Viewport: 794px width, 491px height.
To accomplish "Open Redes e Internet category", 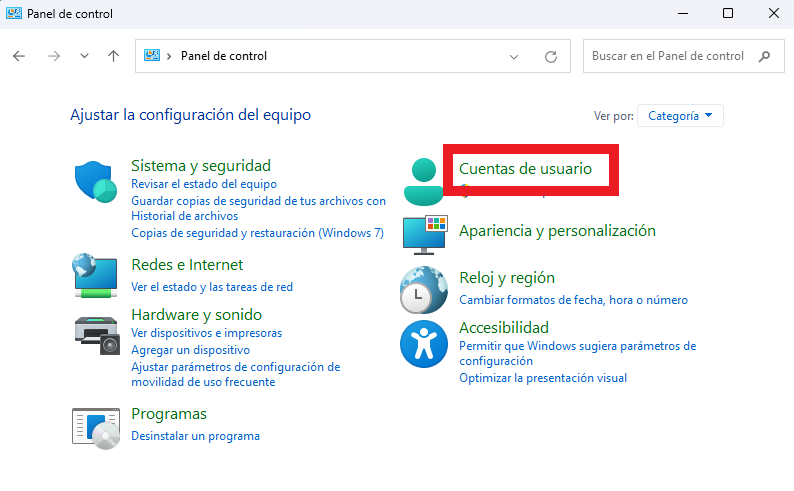I will click(187, 265).
